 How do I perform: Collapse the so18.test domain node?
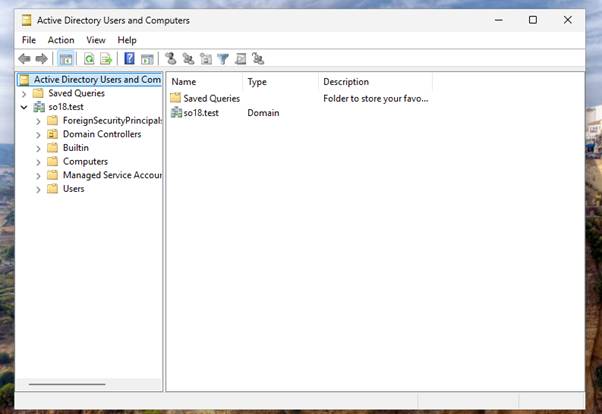24,107
